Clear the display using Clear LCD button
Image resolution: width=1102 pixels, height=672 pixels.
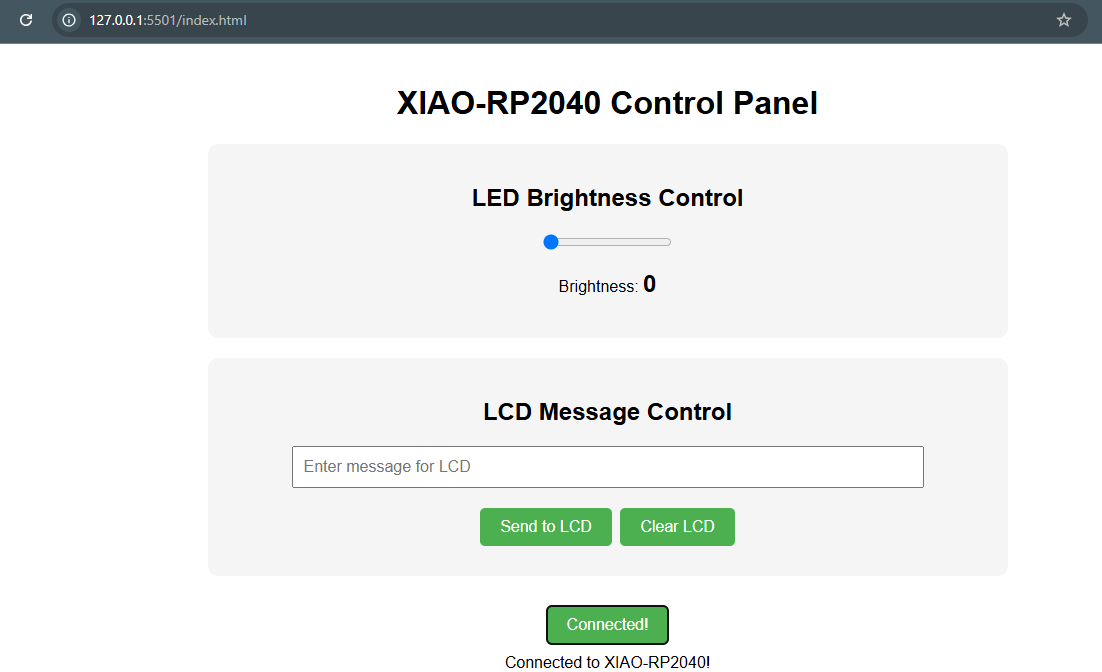click(677, 526)
